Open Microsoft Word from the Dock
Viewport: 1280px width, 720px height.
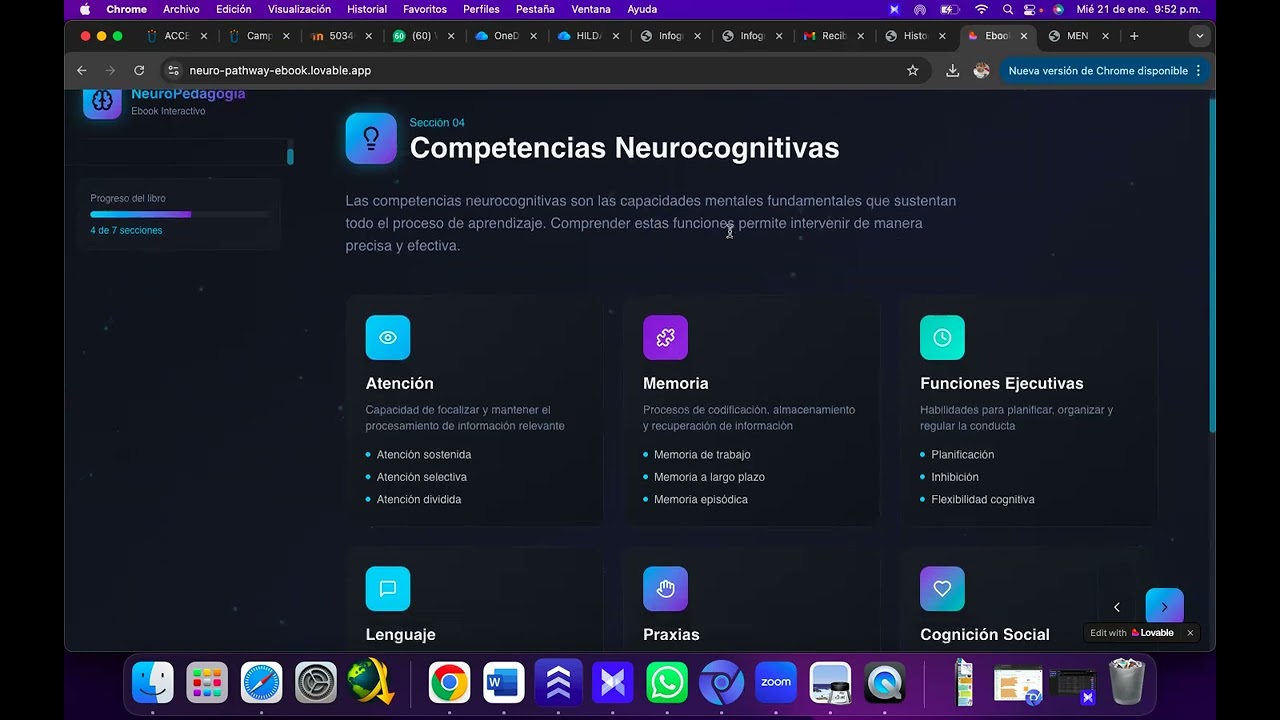point(504,683)
